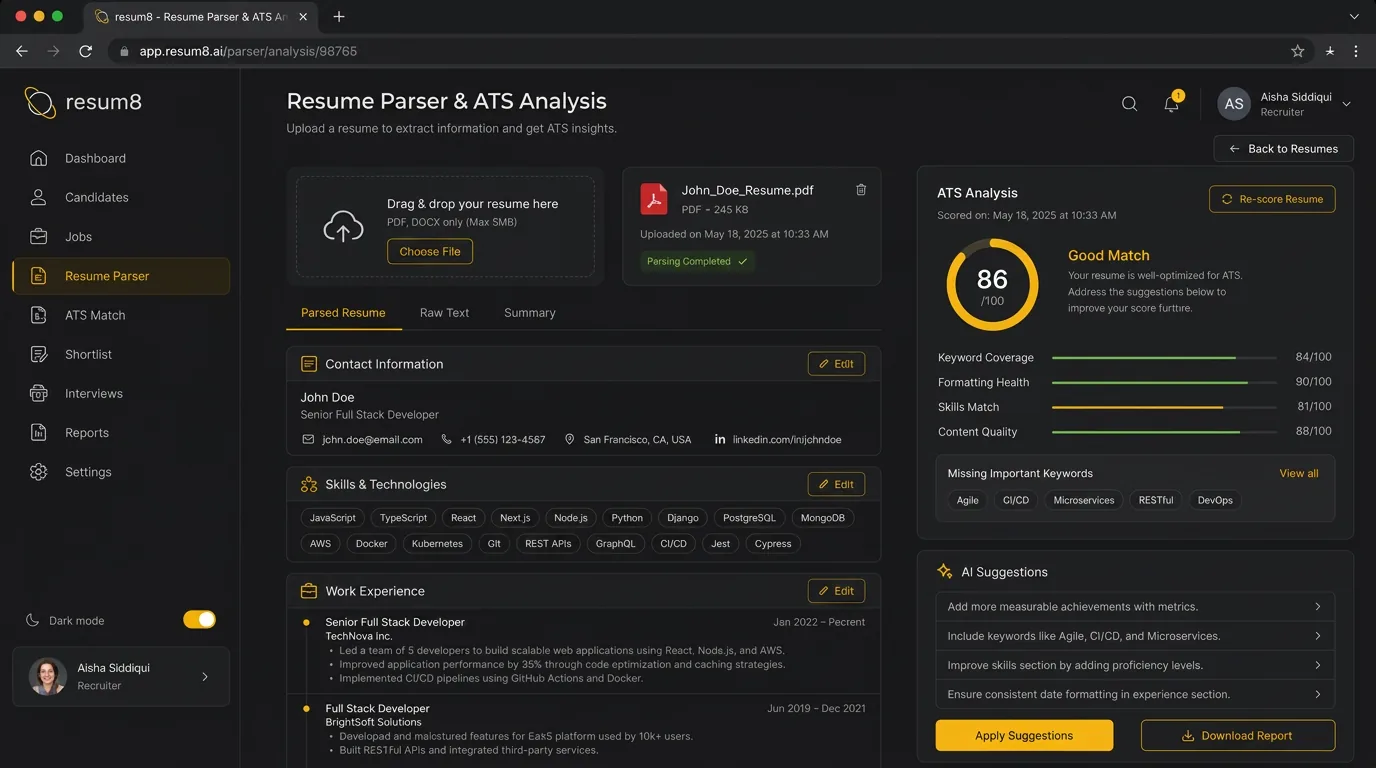Open a new browser tab
Viewport: 1376px width, 768px height.
339,17
